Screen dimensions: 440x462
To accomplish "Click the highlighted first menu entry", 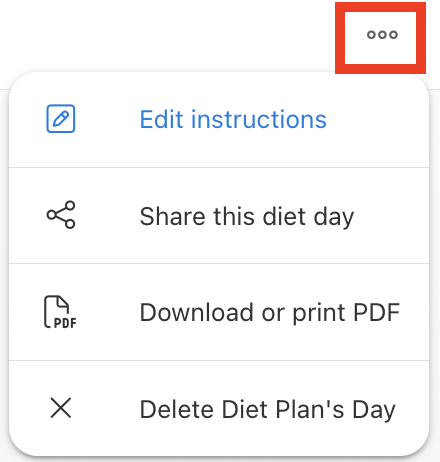I will (219, 119).
